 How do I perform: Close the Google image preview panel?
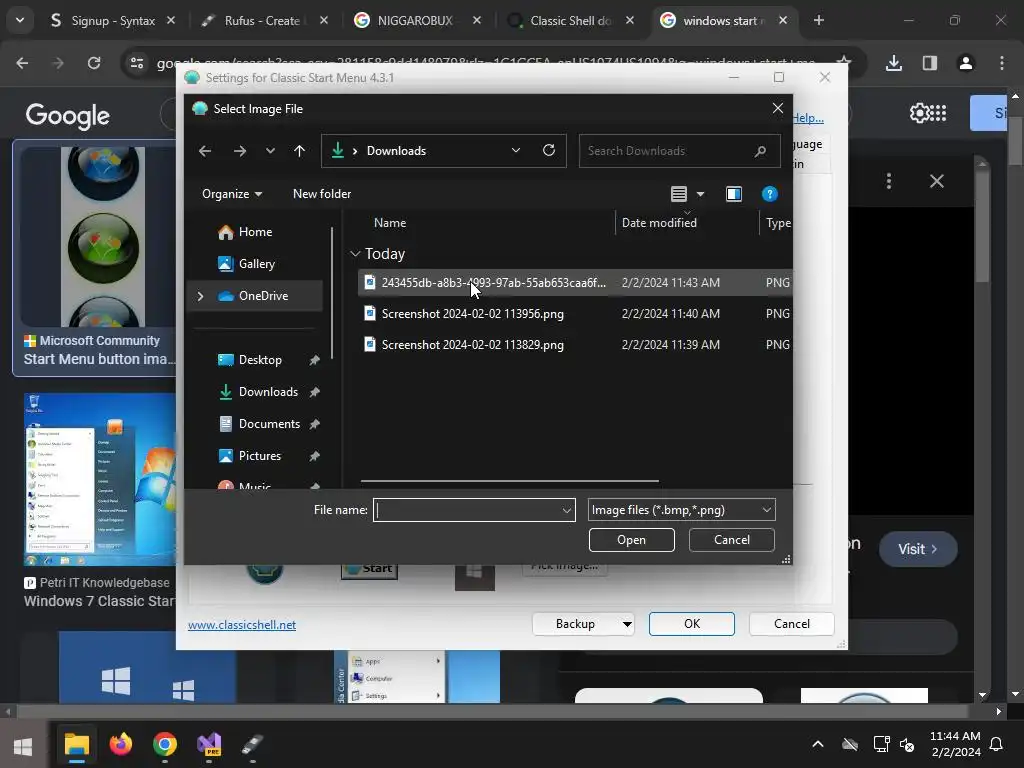[x=936, y=181]
